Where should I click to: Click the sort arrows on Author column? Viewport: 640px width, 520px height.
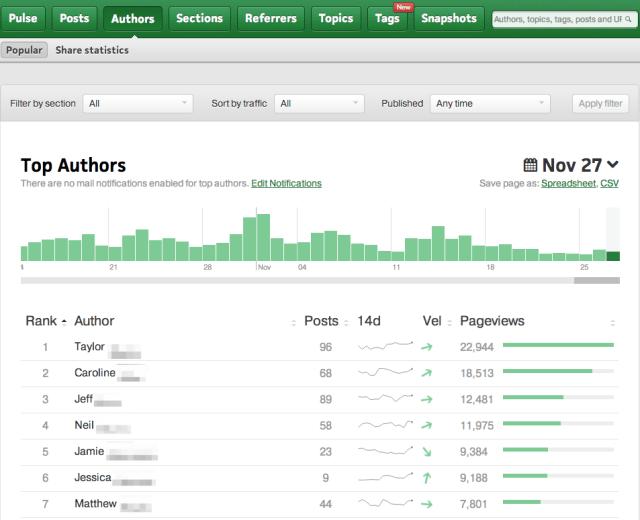click(293, 322)
